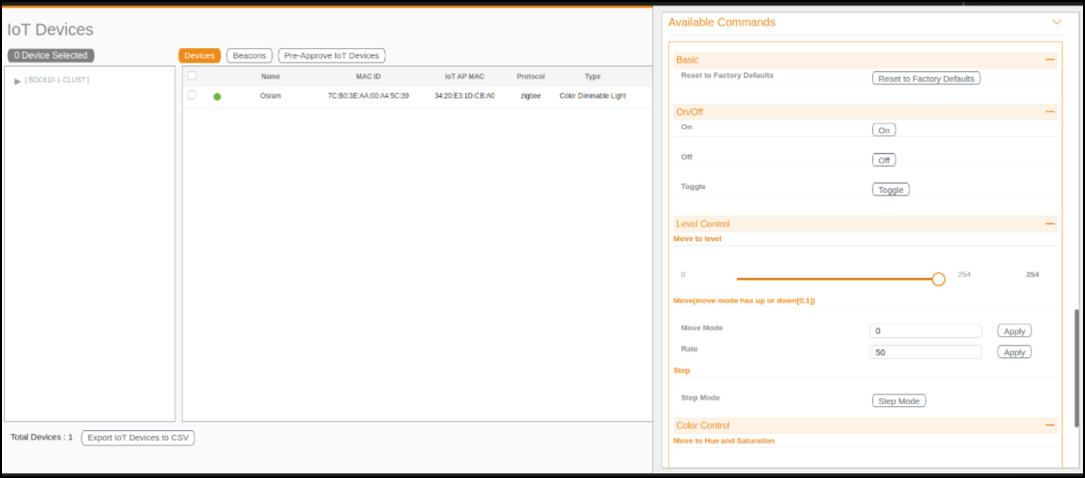The width and height of the screenshot is (1085, 478).
Task: Click the green status dot for Osram
Action: click(217, 96)
